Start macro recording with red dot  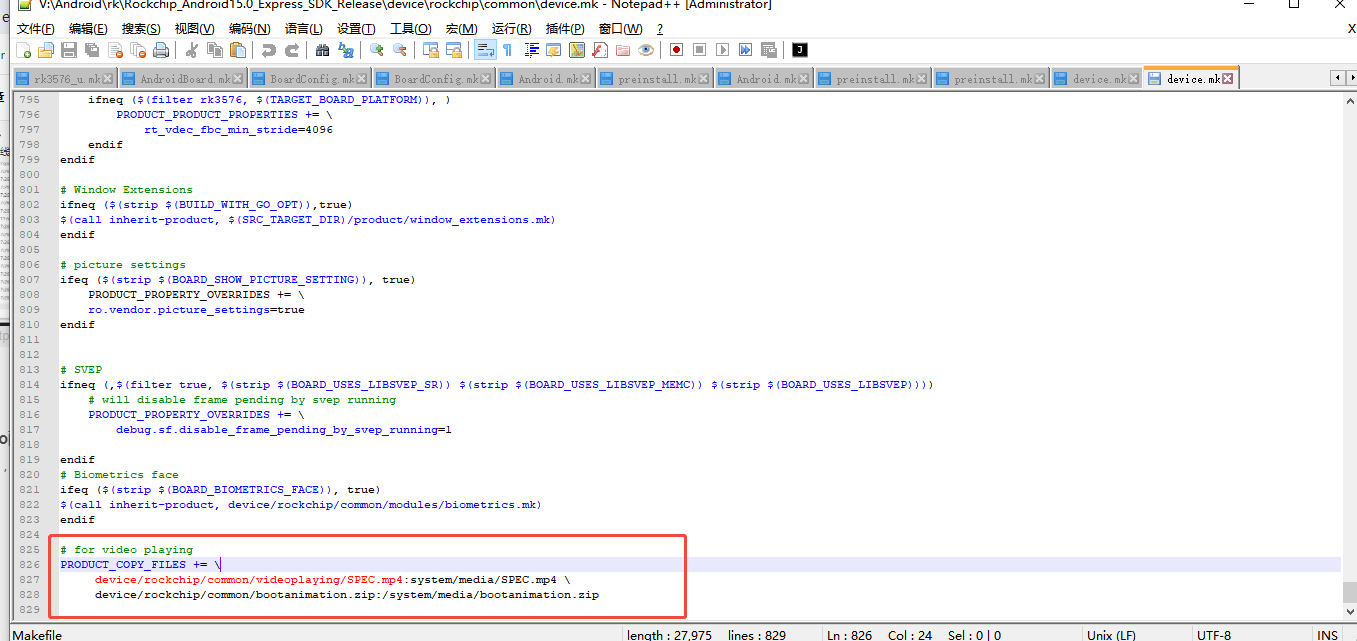676,50
